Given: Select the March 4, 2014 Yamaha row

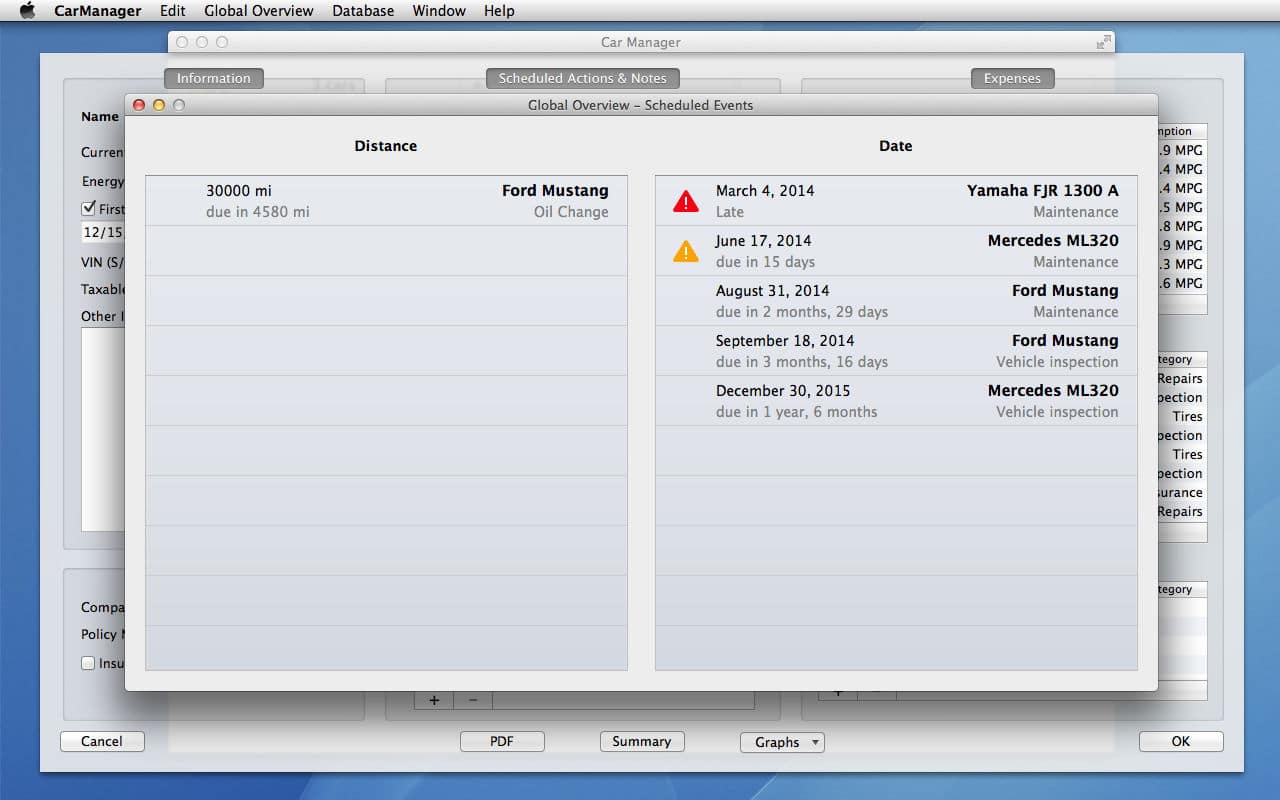Looking at the screenshot, I should (896, 201).
